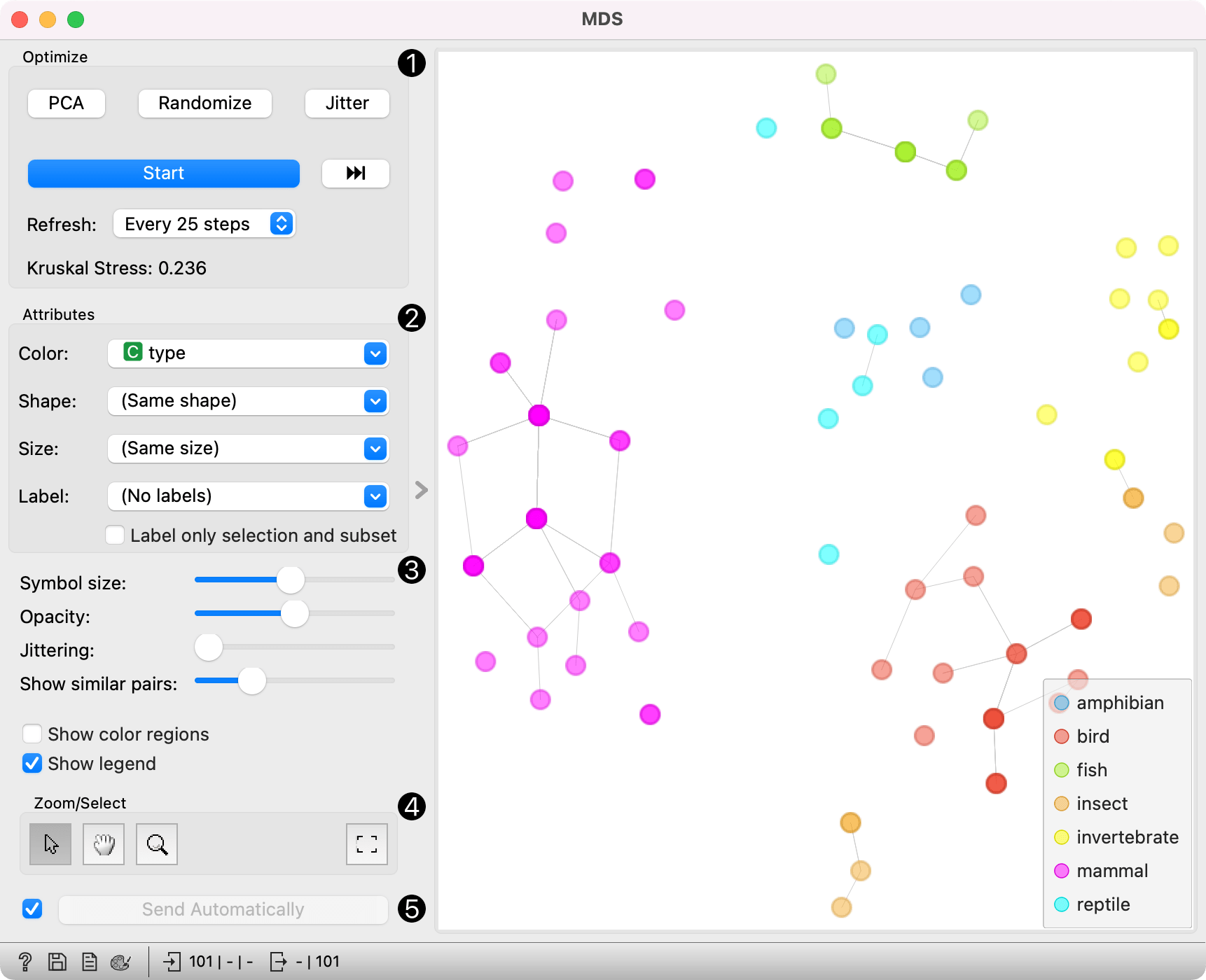1206x980 pixels.
Task: Open the color palette settings icon
Action: click(121, 962)
